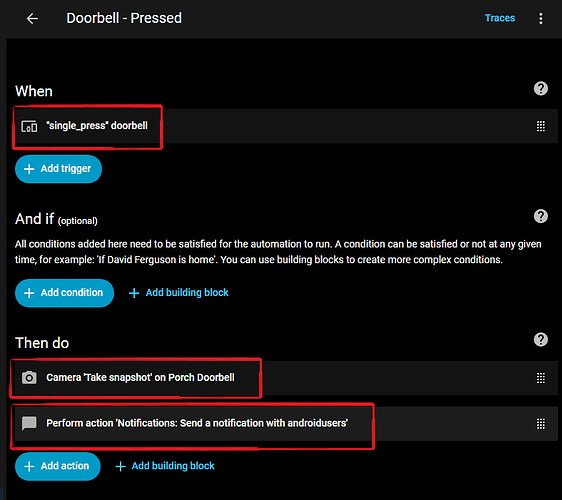The height and width of the screenshot is (500, 562).
Task: Open help for the When section
Action: (x=540, y=89)
